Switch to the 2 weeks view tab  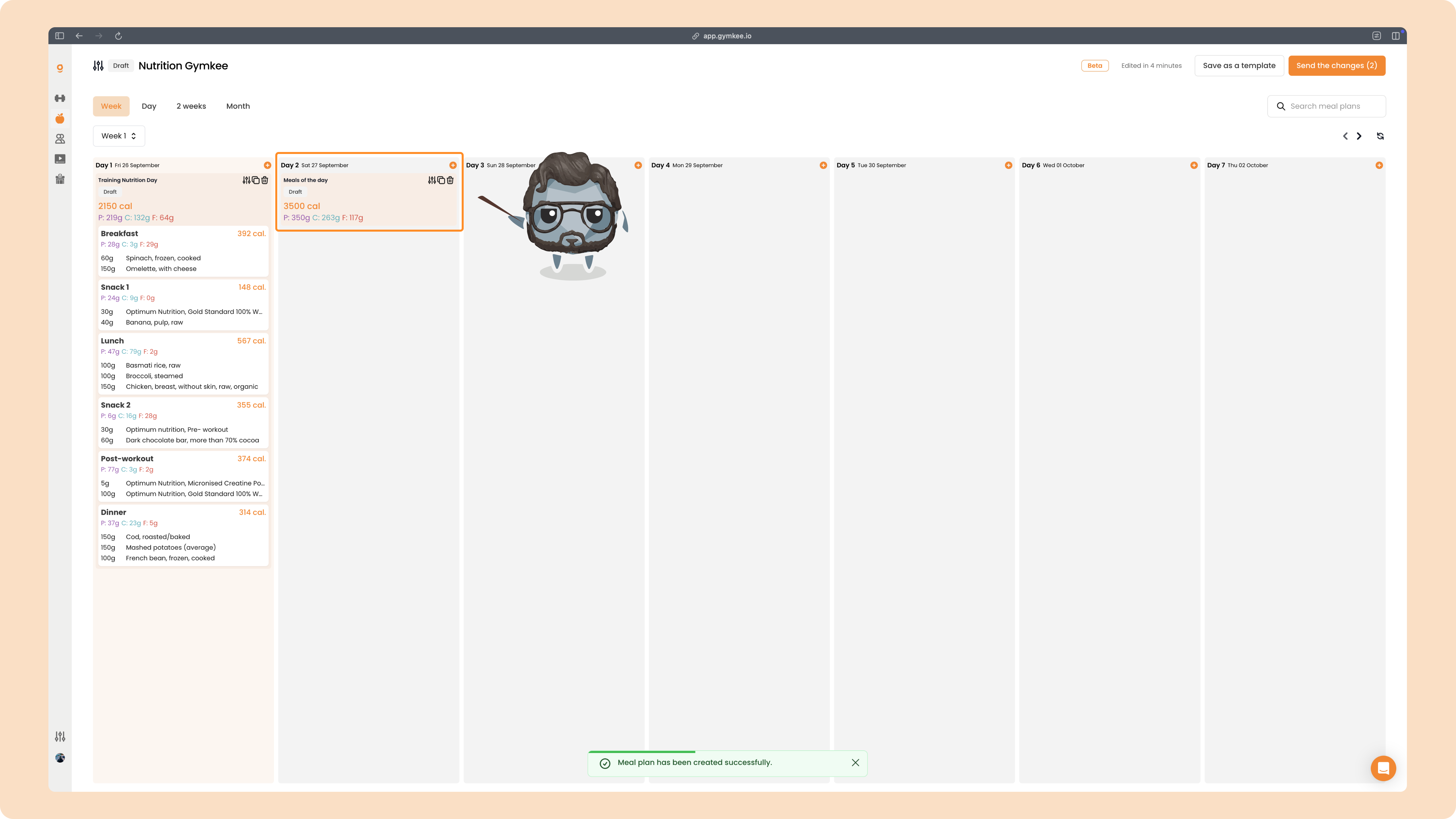coord(191,106)
